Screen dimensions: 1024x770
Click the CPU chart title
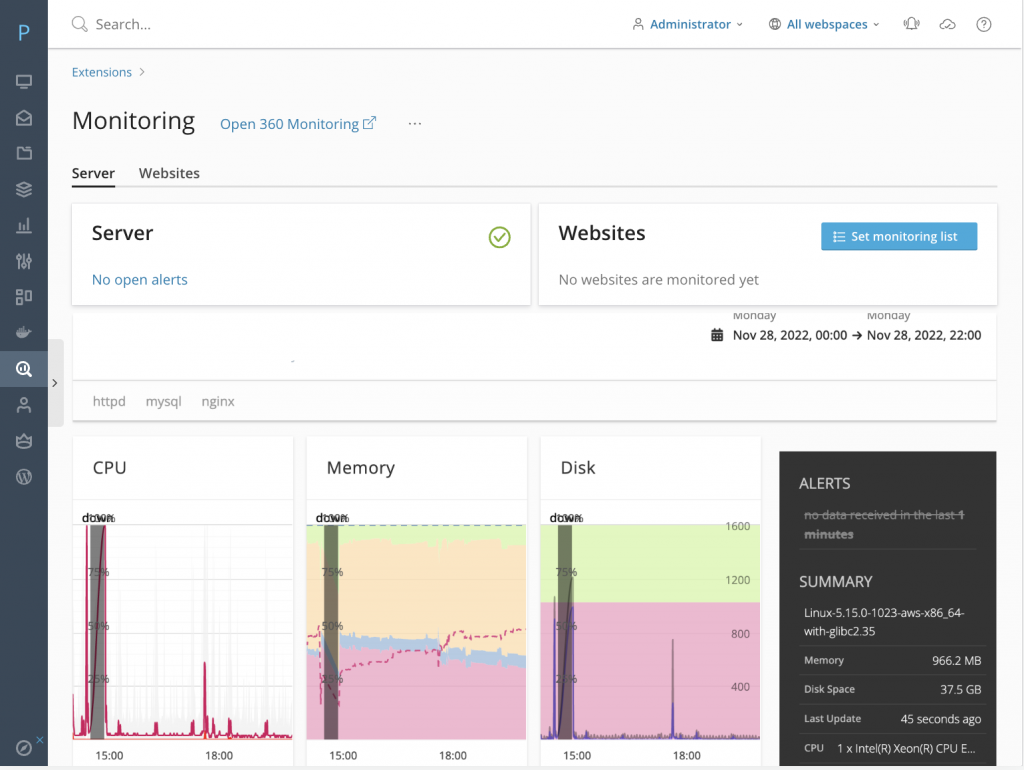[x=110, y=468]
